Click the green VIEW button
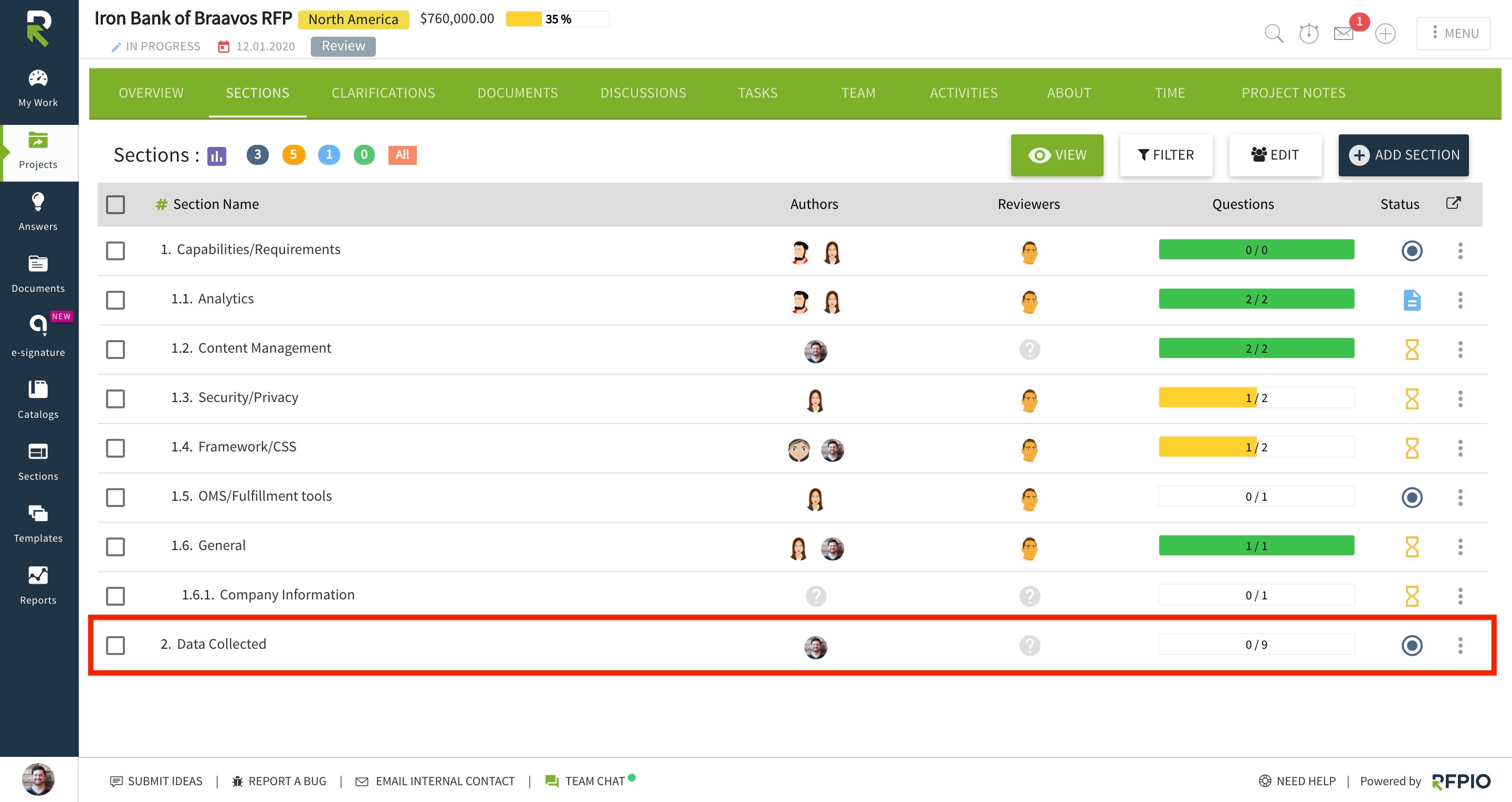The height and width of the screenshot is (802, 1512). click(1056, 155)
